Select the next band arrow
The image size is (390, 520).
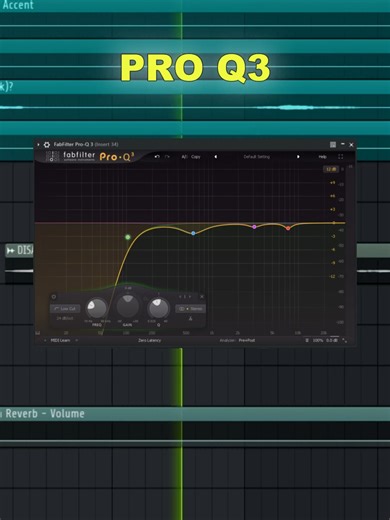(190, 297)
